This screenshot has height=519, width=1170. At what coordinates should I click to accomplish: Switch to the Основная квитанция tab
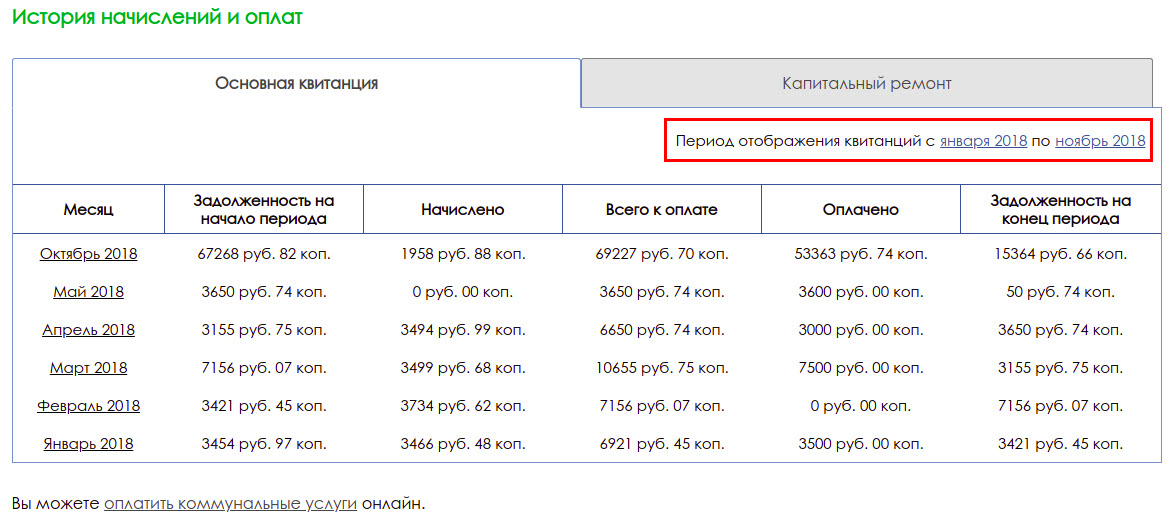click(296, 84)
